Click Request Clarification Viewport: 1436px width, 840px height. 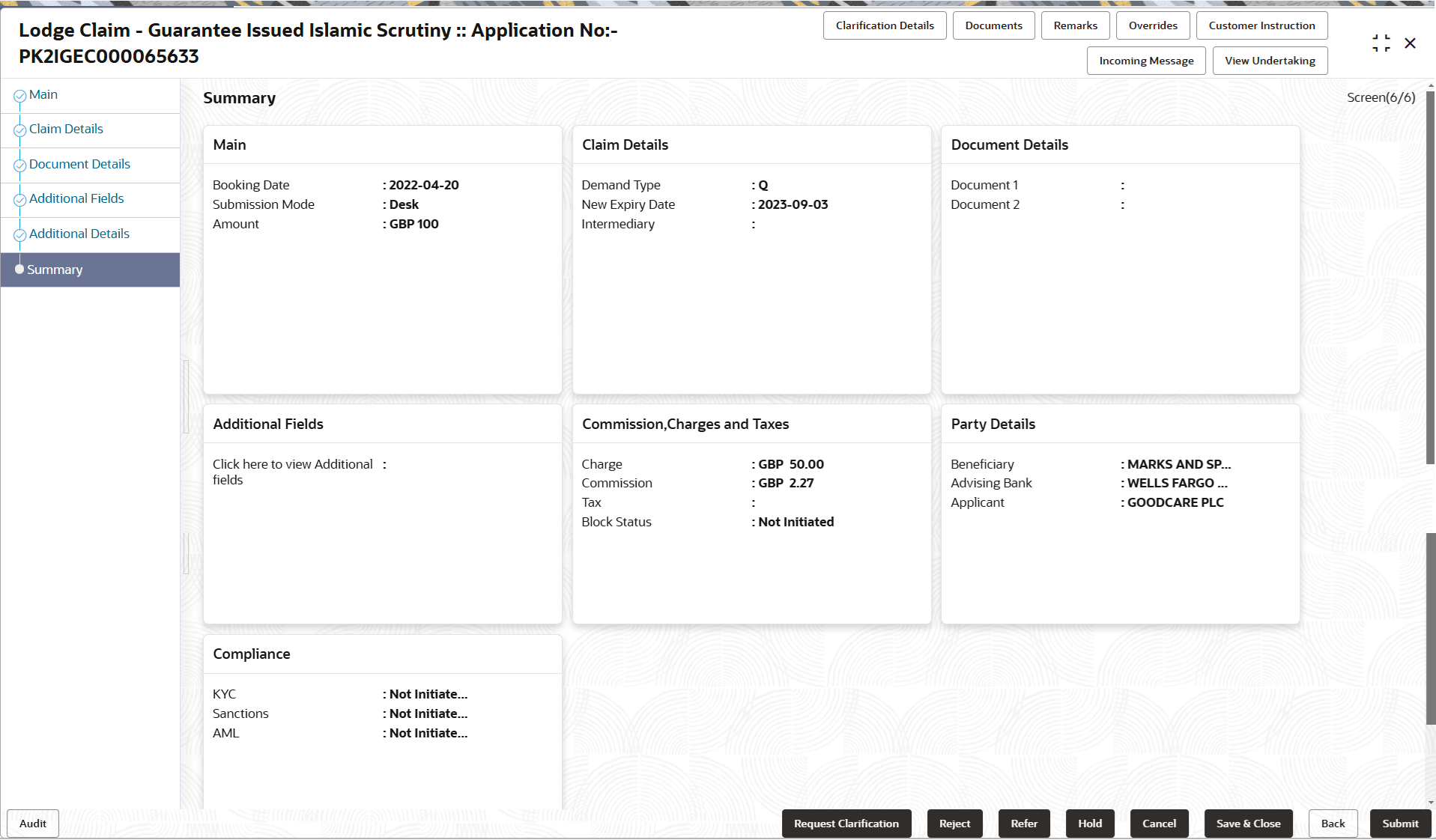pyautogui.click(x=846, y=824)
